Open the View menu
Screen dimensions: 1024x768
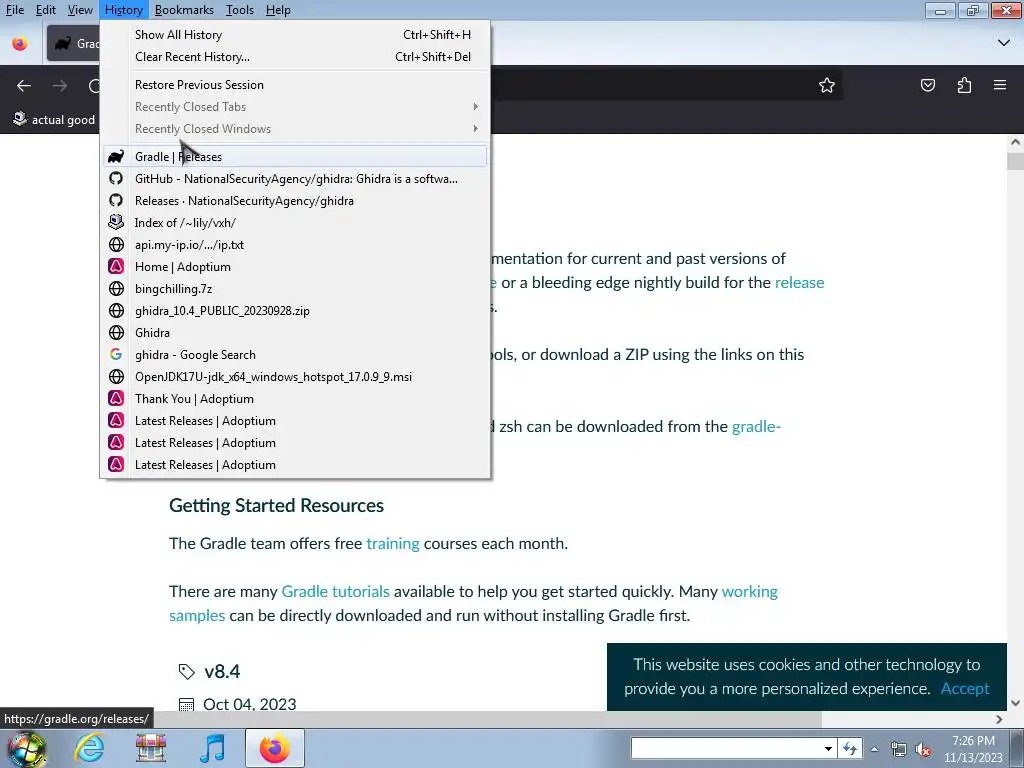pyautogui.click(x=80, y=10)
